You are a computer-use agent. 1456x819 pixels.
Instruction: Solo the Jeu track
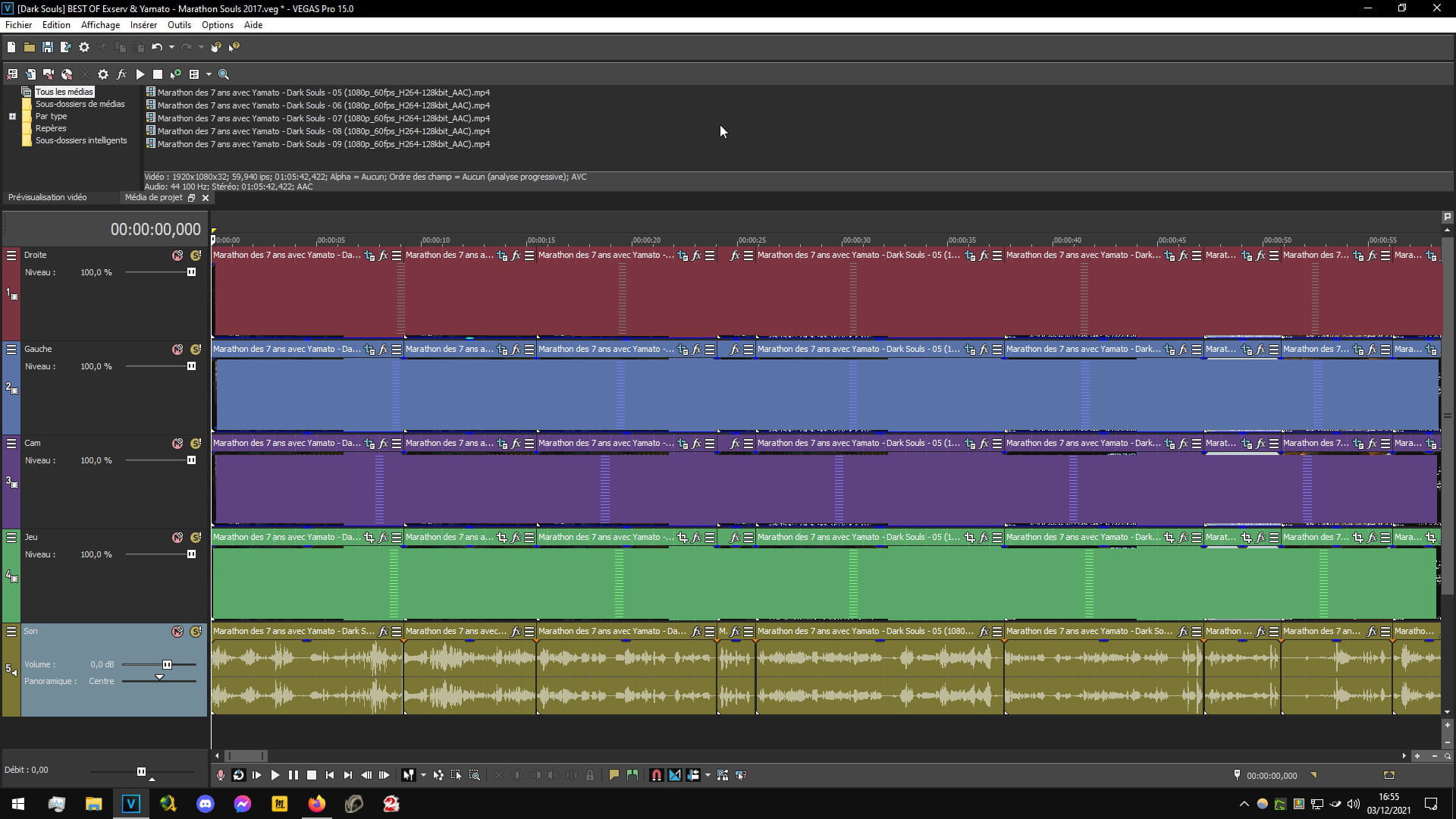(x=196, y=538)
